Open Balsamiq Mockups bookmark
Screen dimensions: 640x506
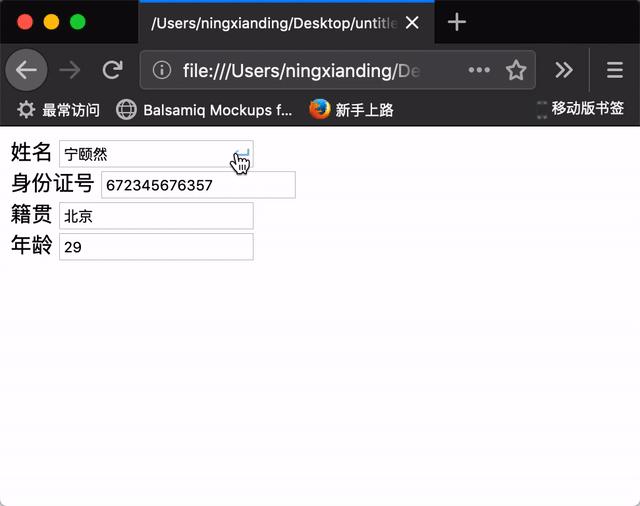pyautogui.click(x=204, y=110)
